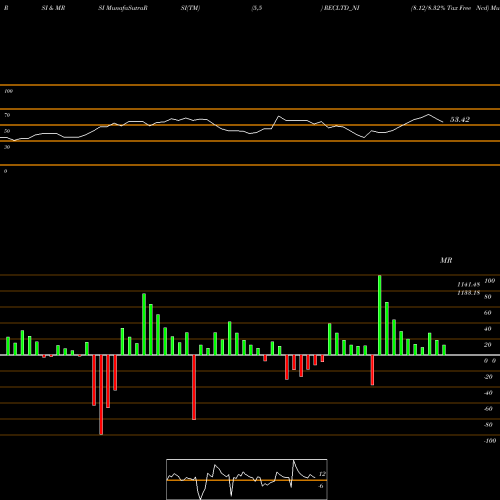Click the '(8.12/8.32% Tax Free' header text
The image size is (500, 500).
(x=441, y=8)
